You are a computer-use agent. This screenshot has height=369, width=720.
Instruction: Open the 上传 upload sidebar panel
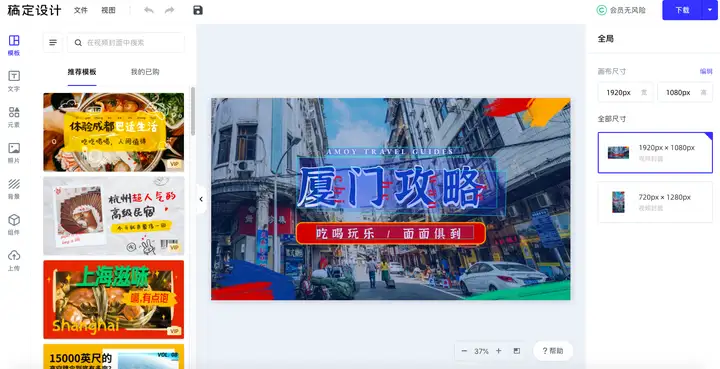pyautogui.click(x=14, y=260)
